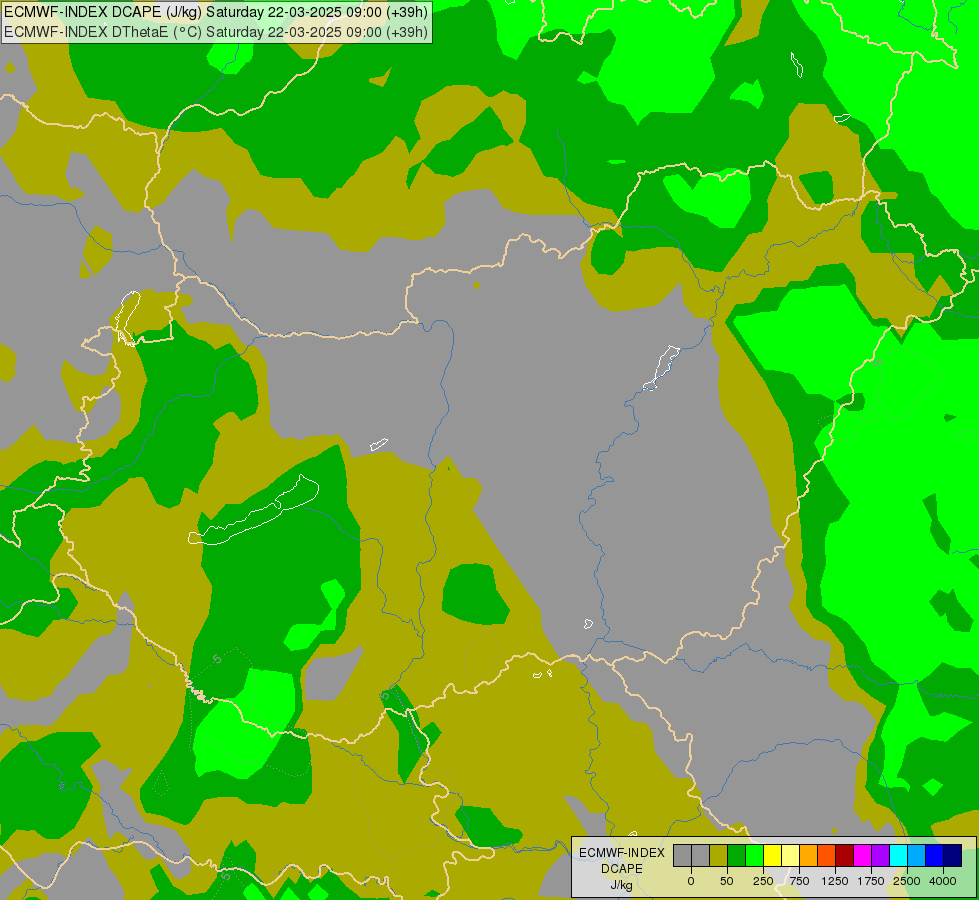Image resolution: width=979 pixels, height=900 pixels.
Task: Click the legend value 50
Action: 727,881
